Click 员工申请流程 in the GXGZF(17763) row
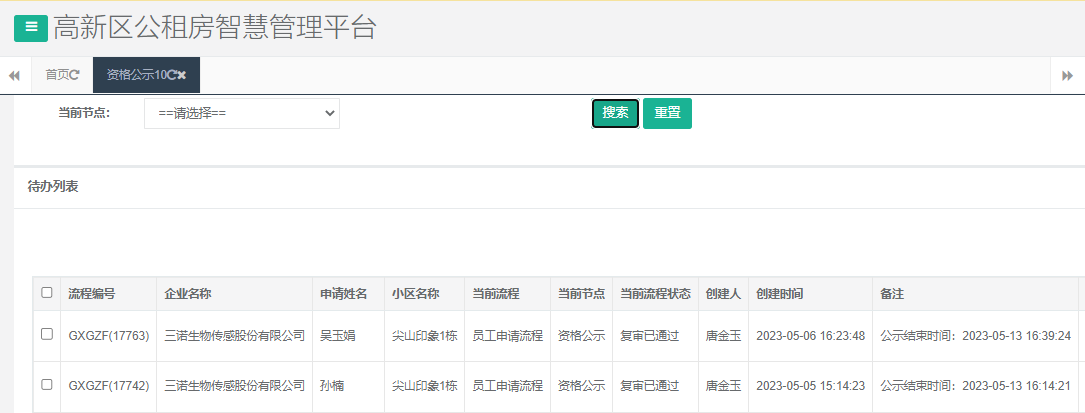 tap(507, 336)
